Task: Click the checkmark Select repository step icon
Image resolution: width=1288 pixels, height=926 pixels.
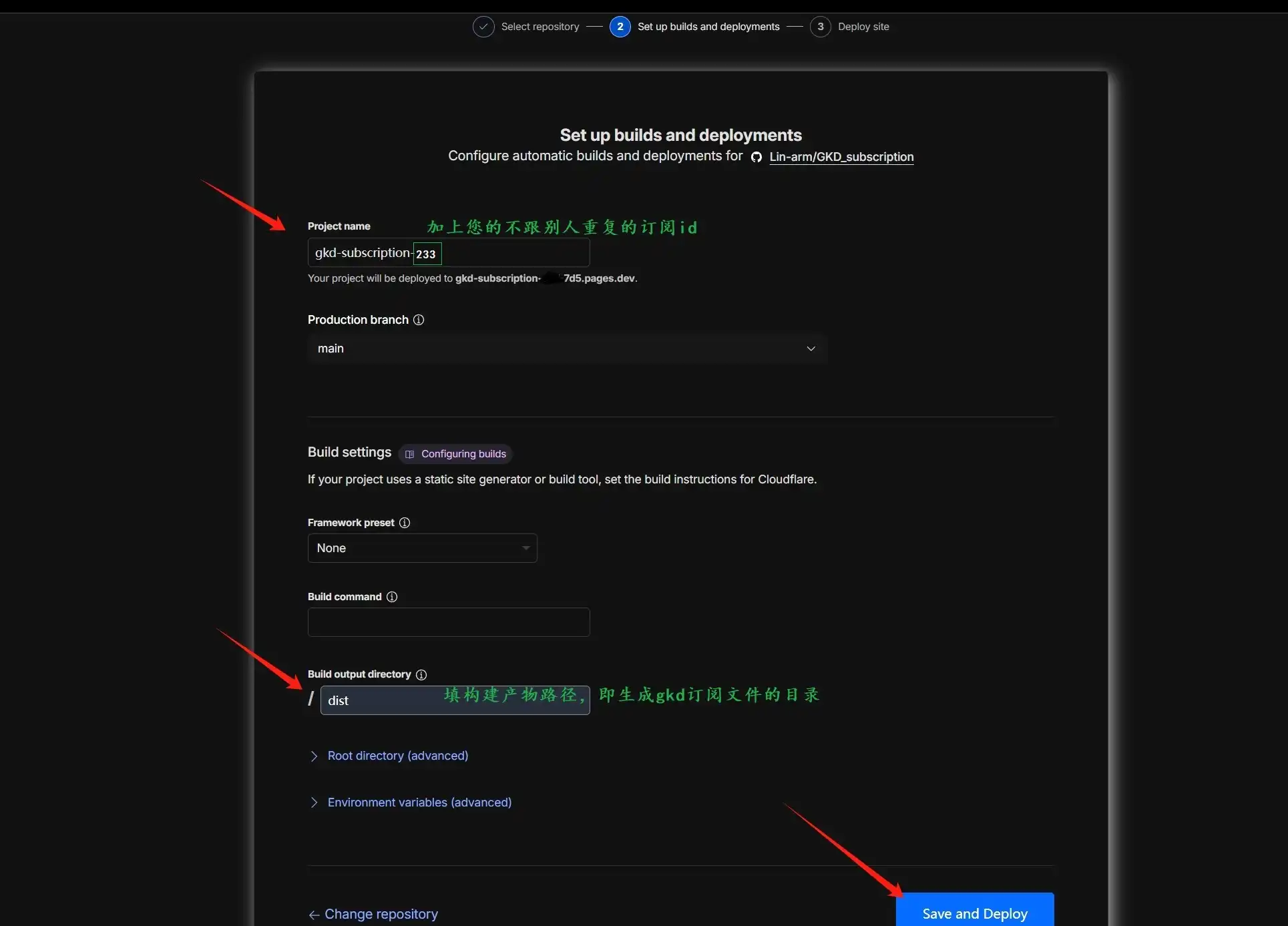Action: [x=483, y=27]
